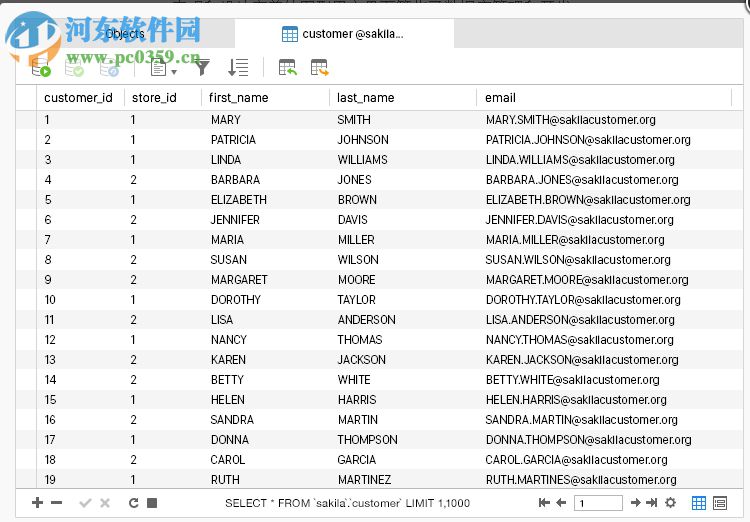Click the Begin Transaction toolbar icon

click(41, 67)
